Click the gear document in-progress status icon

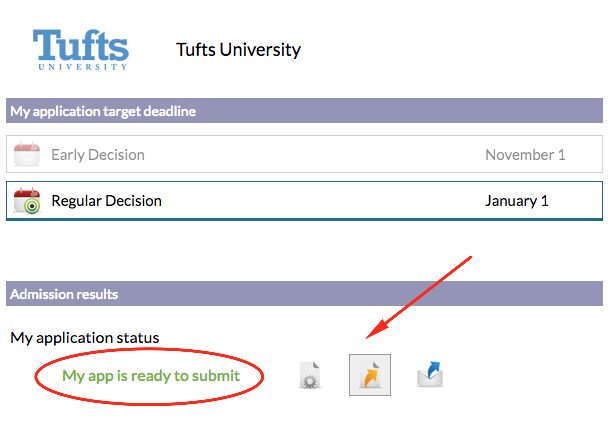[310, 375]
